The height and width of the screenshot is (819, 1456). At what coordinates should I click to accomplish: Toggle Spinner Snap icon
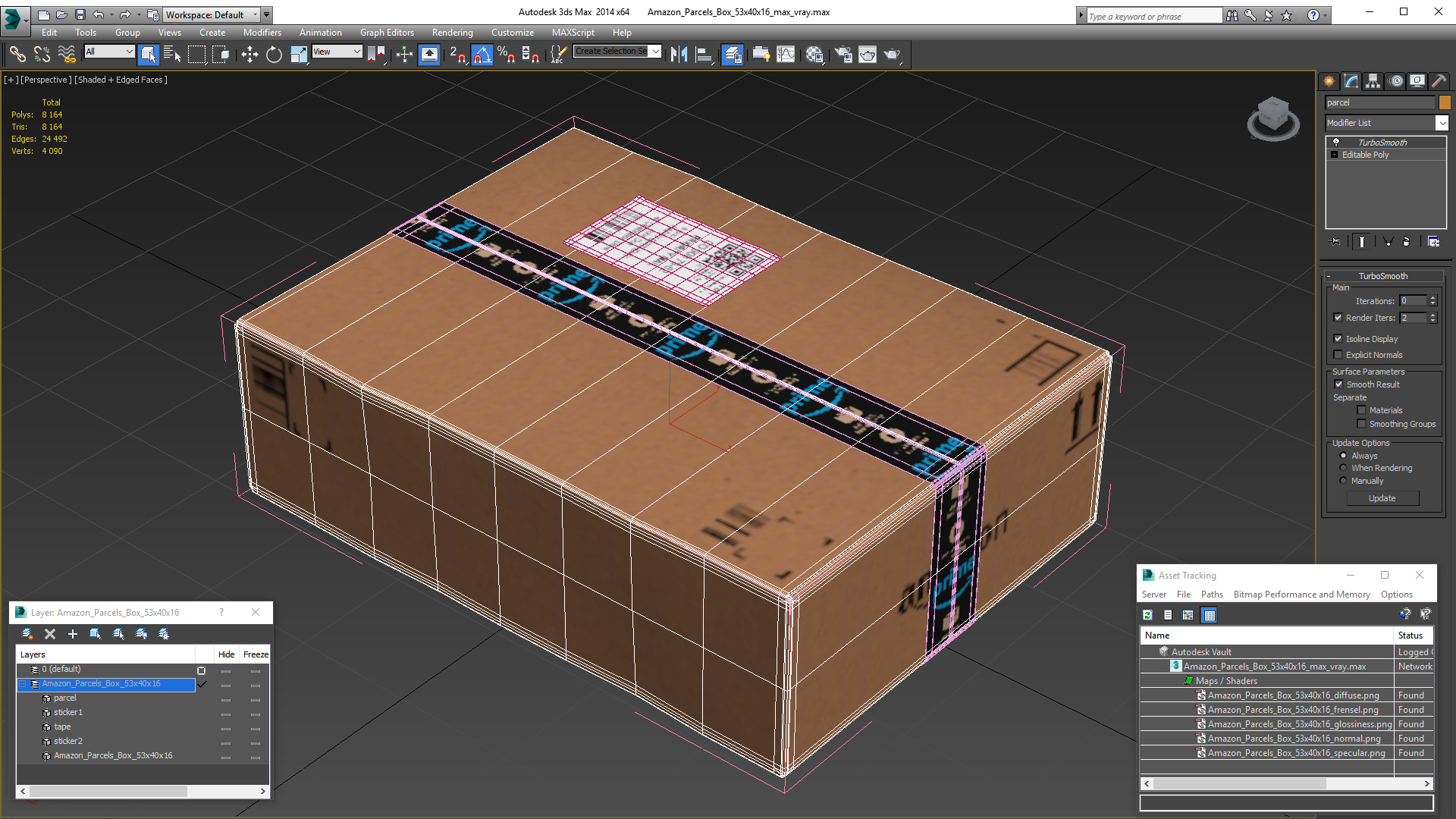click(531, 54)
